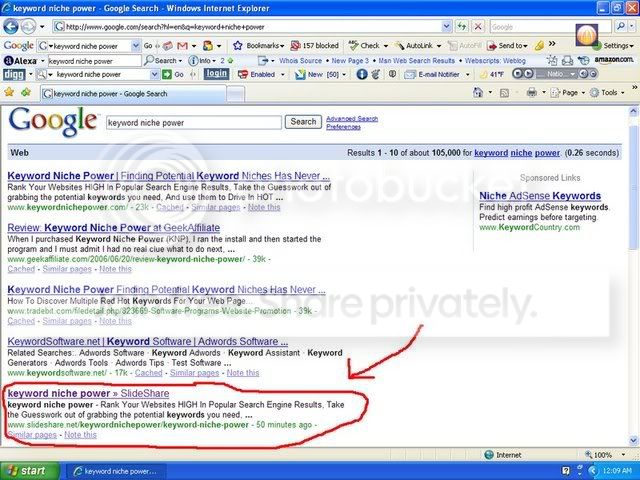Open the recent pages dropdown beside Forward
640x480 pixels.
42,27
